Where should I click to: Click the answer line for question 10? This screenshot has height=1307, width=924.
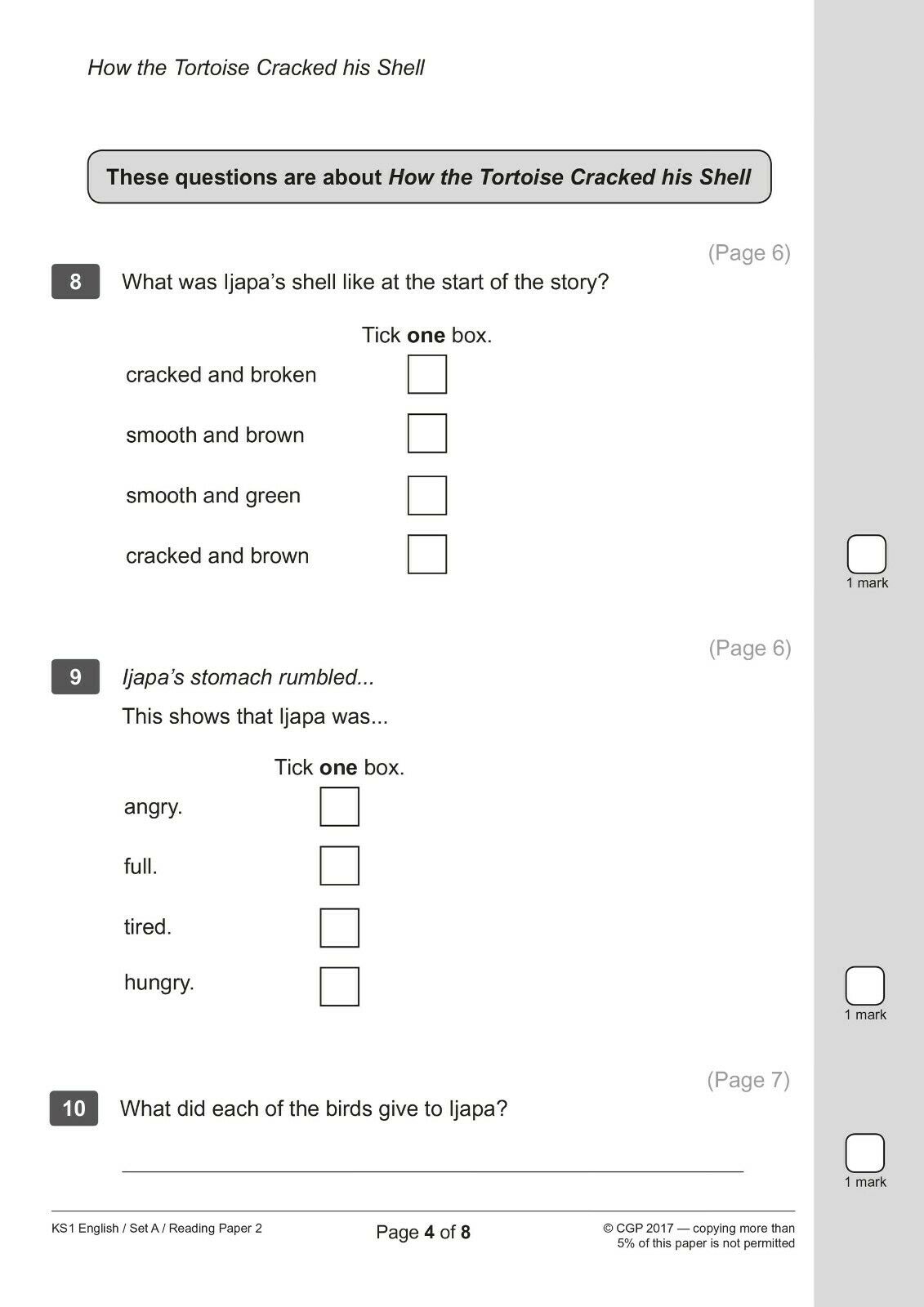[x=433, y=1171]
